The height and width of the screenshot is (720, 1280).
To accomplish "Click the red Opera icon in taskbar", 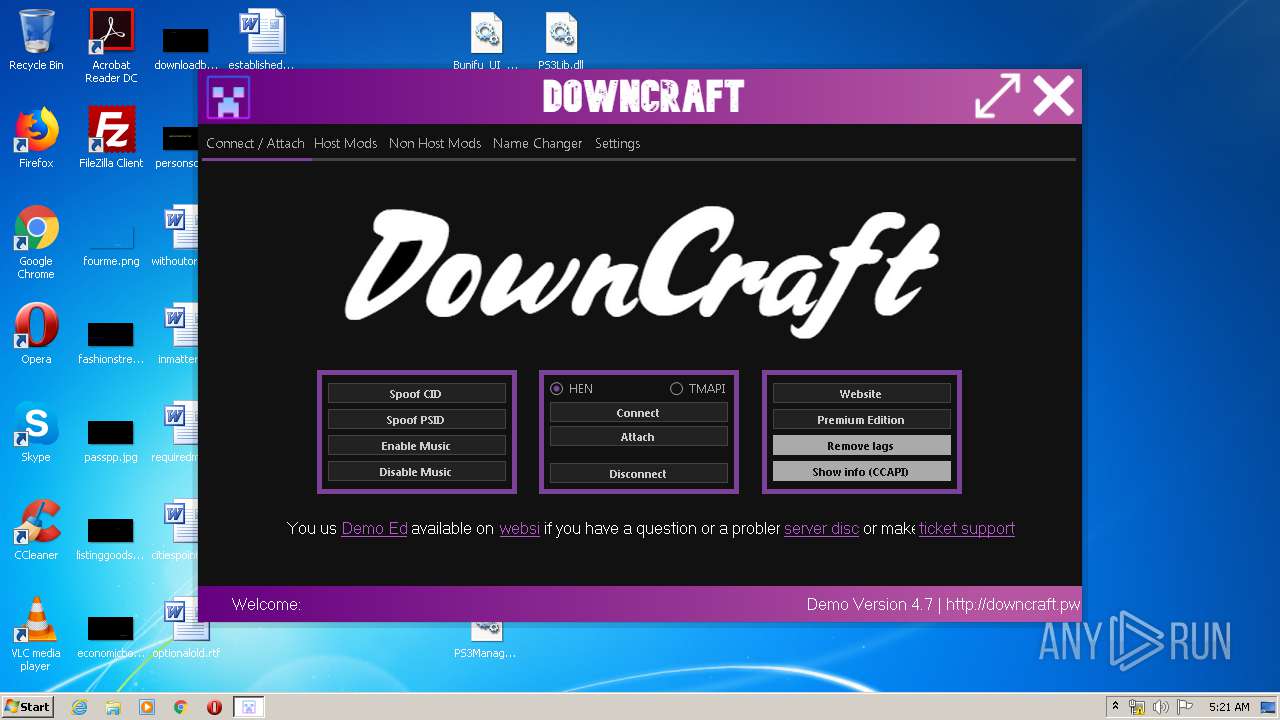I will pos(214,707).
